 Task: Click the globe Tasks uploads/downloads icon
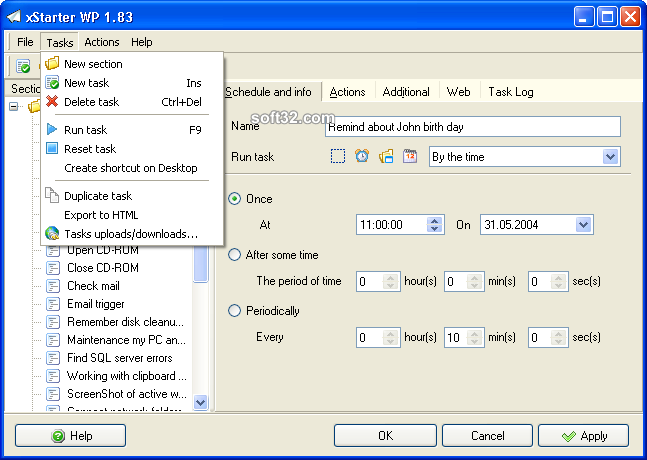pyautogui.click(x=52, y=234)
